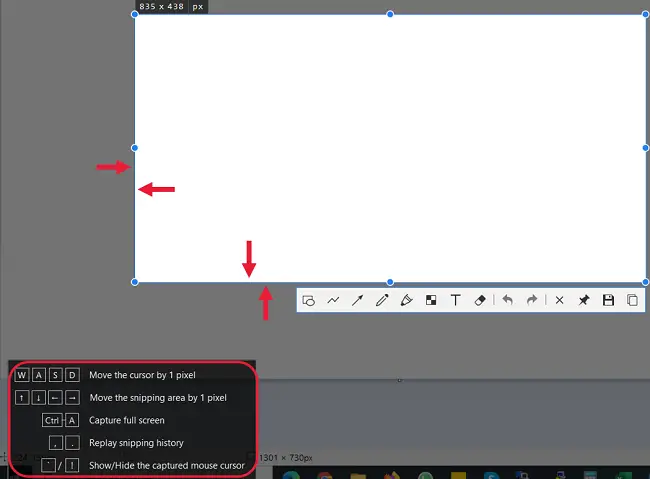Undo the last annotation
The image size is (650, 479).
[508, 300]
